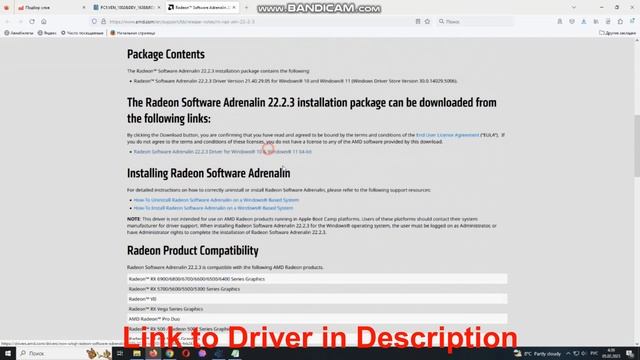The image size is (640, 360).
Task: Open the downloads toolbar icon
Action: (584, 21)
